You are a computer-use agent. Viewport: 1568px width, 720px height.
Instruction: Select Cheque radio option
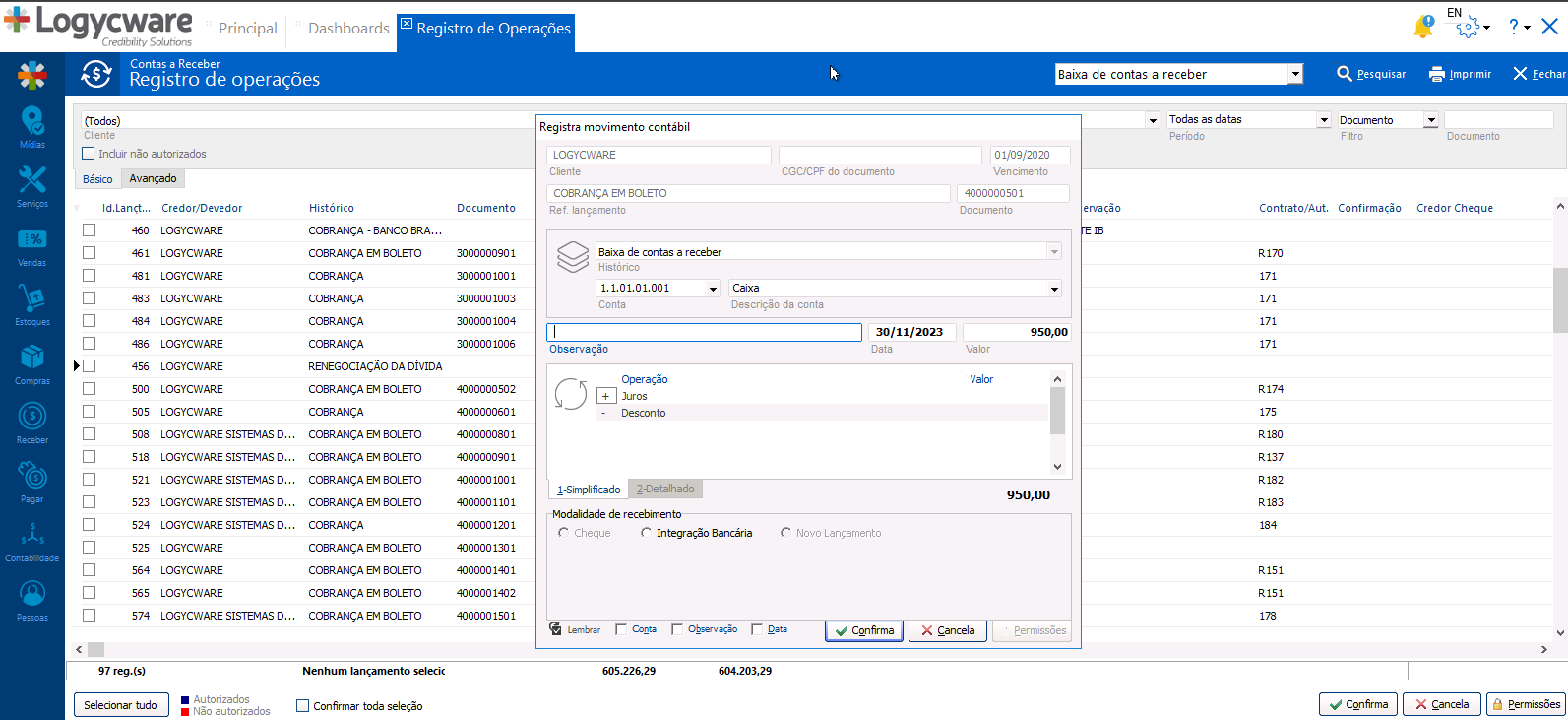563,533
